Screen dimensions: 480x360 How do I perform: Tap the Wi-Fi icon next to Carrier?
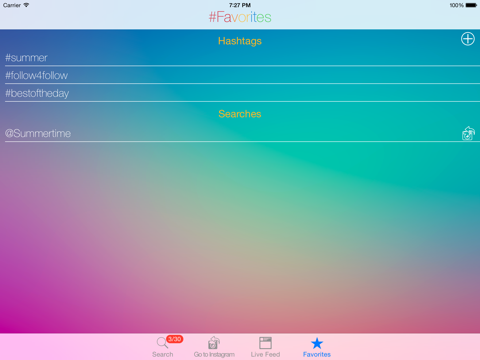[x=26, y=5]
